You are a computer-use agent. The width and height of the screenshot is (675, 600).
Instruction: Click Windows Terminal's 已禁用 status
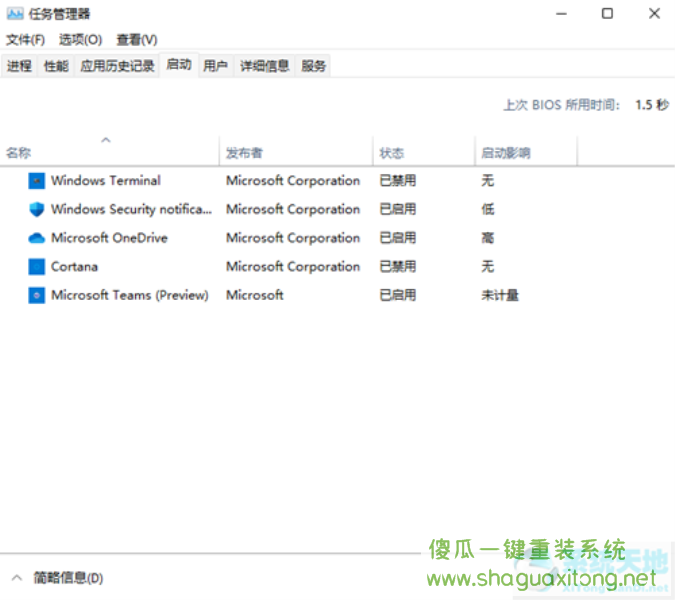point(398,181)
